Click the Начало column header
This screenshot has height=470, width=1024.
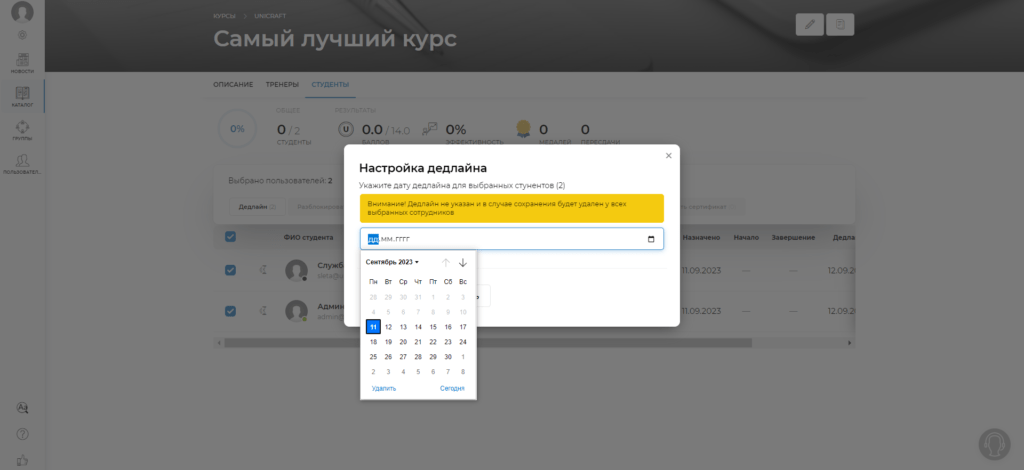(746, 238)
